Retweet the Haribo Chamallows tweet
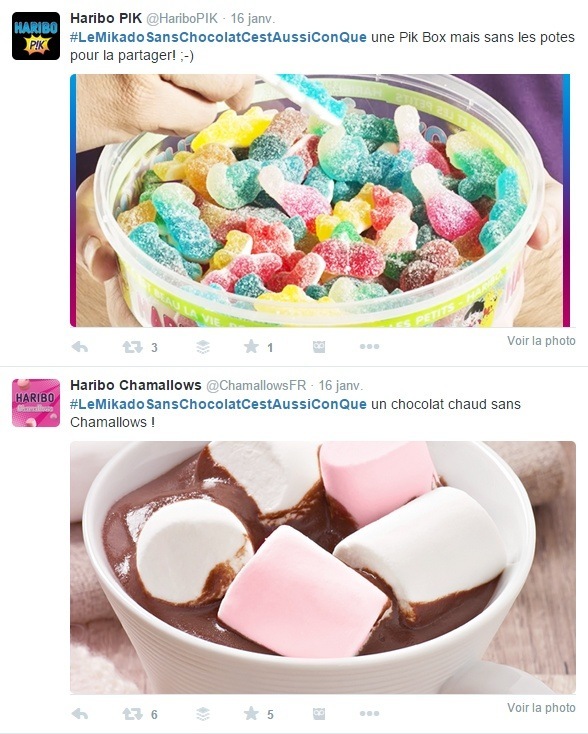The height and width of the screenshot is (734, 588). (x=132, y=714)
